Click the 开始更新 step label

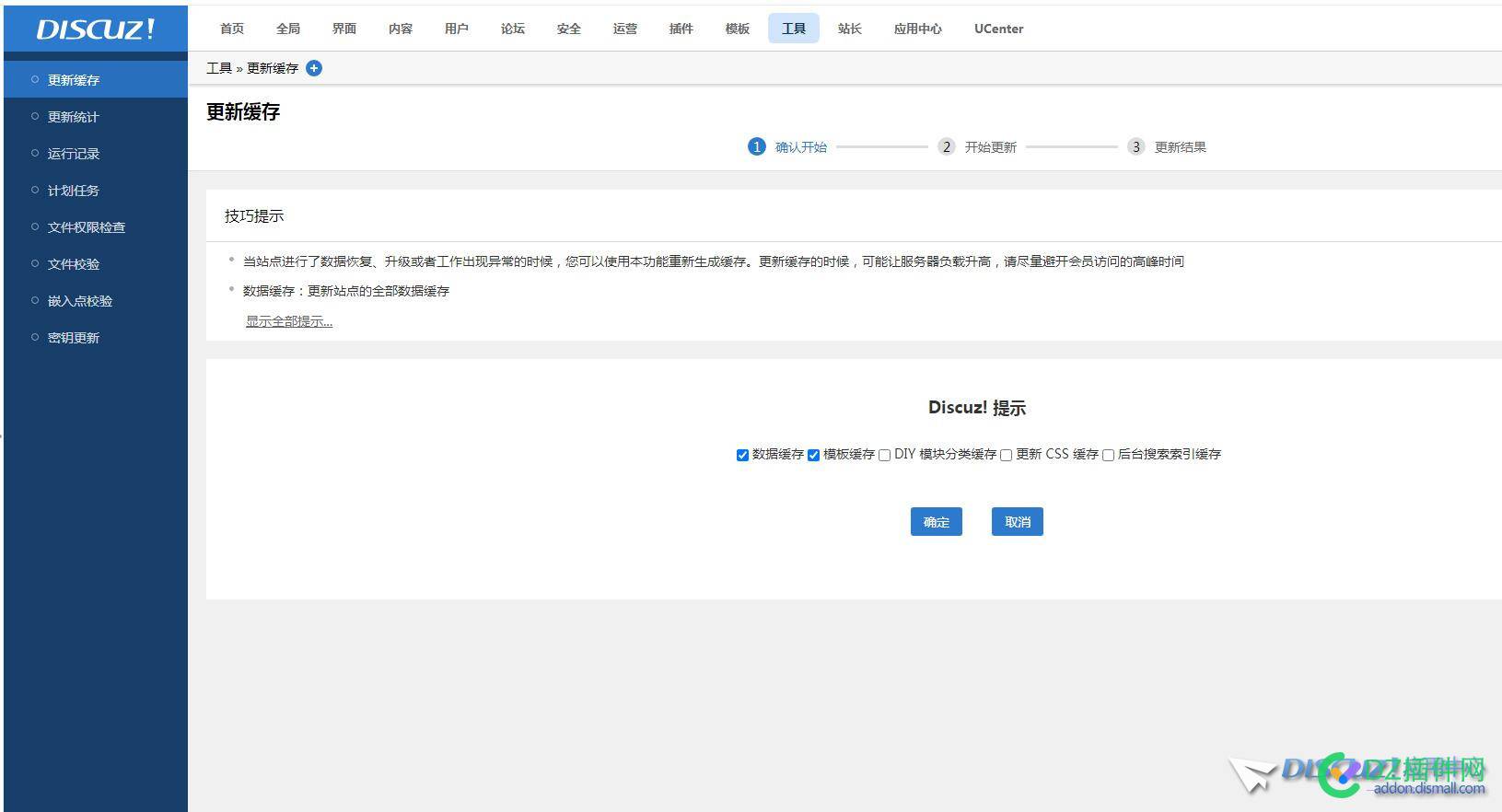pyautogui.click(x=991, y=147)
